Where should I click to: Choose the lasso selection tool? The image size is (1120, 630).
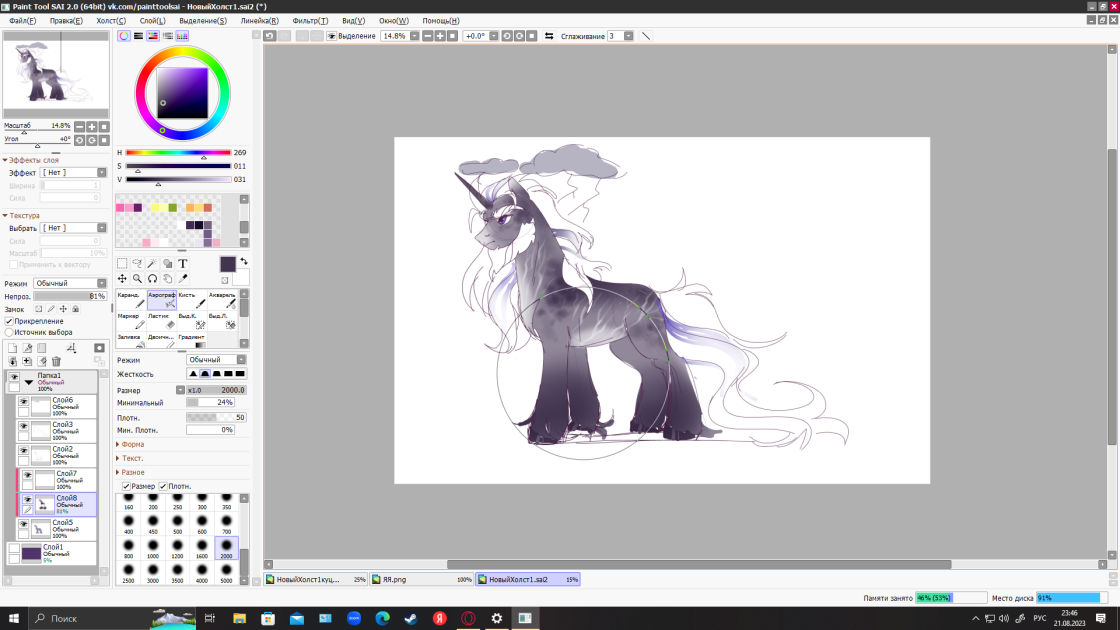(x=137, y=264)
